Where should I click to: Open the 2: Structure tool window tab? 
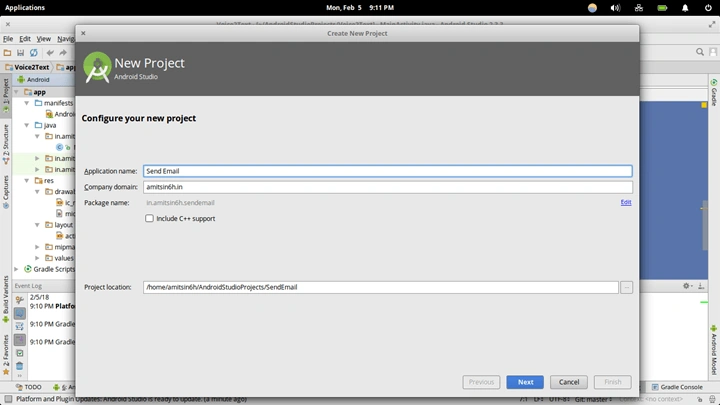(6, 145)
